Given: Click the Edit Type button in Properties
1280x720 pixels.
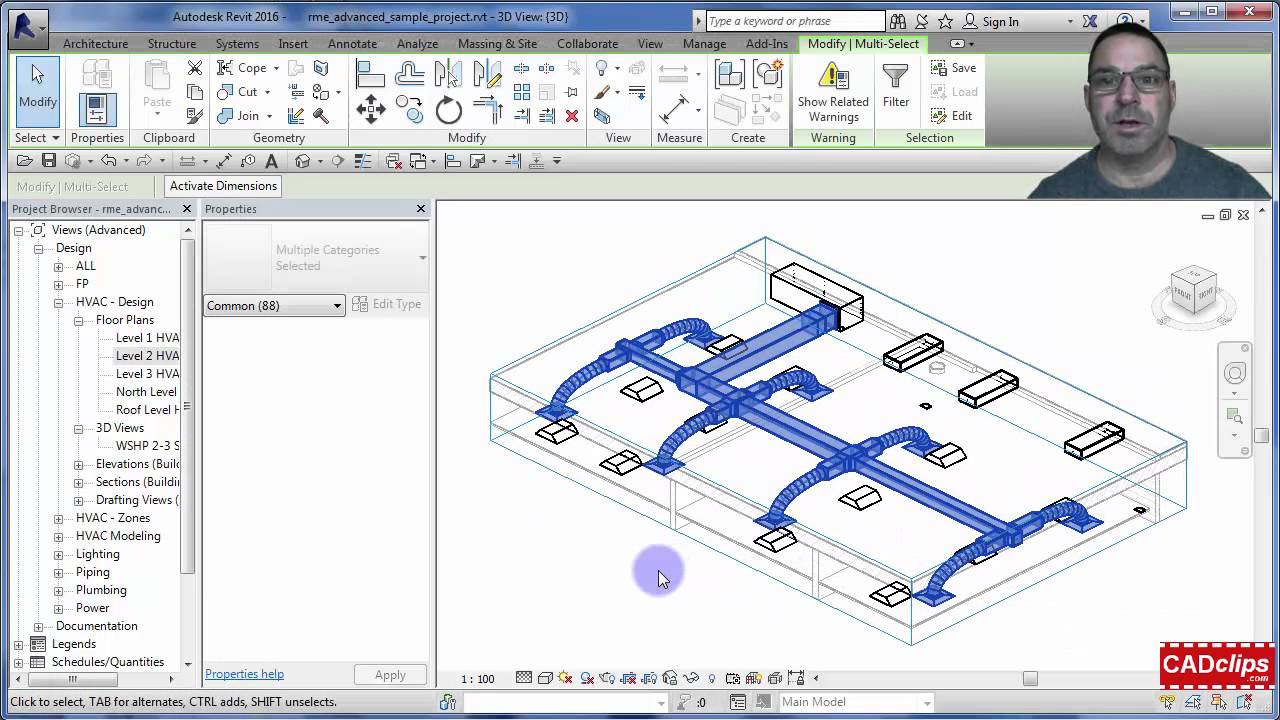Looking at the screenshot, I should coord(387,304).
